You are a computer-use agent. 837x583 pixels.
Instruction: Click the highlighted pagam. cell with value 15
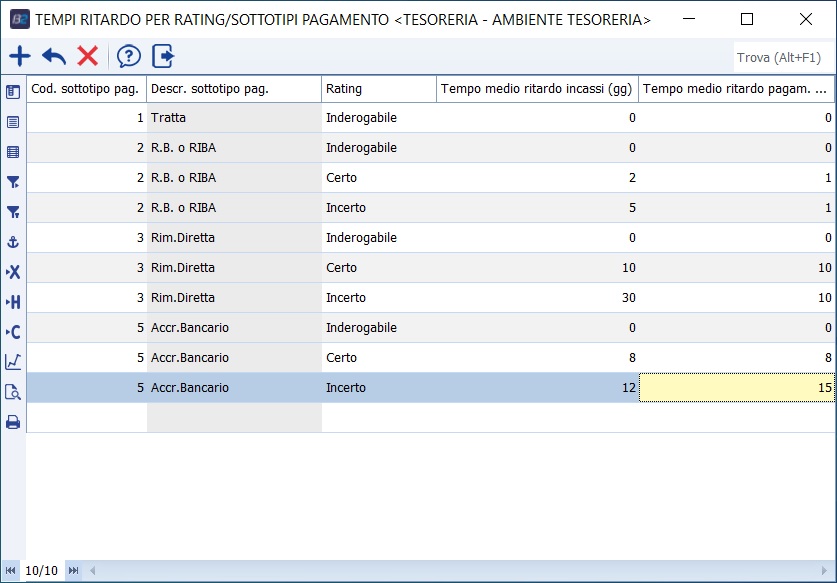pyautogui.click(x=737, y=388)
